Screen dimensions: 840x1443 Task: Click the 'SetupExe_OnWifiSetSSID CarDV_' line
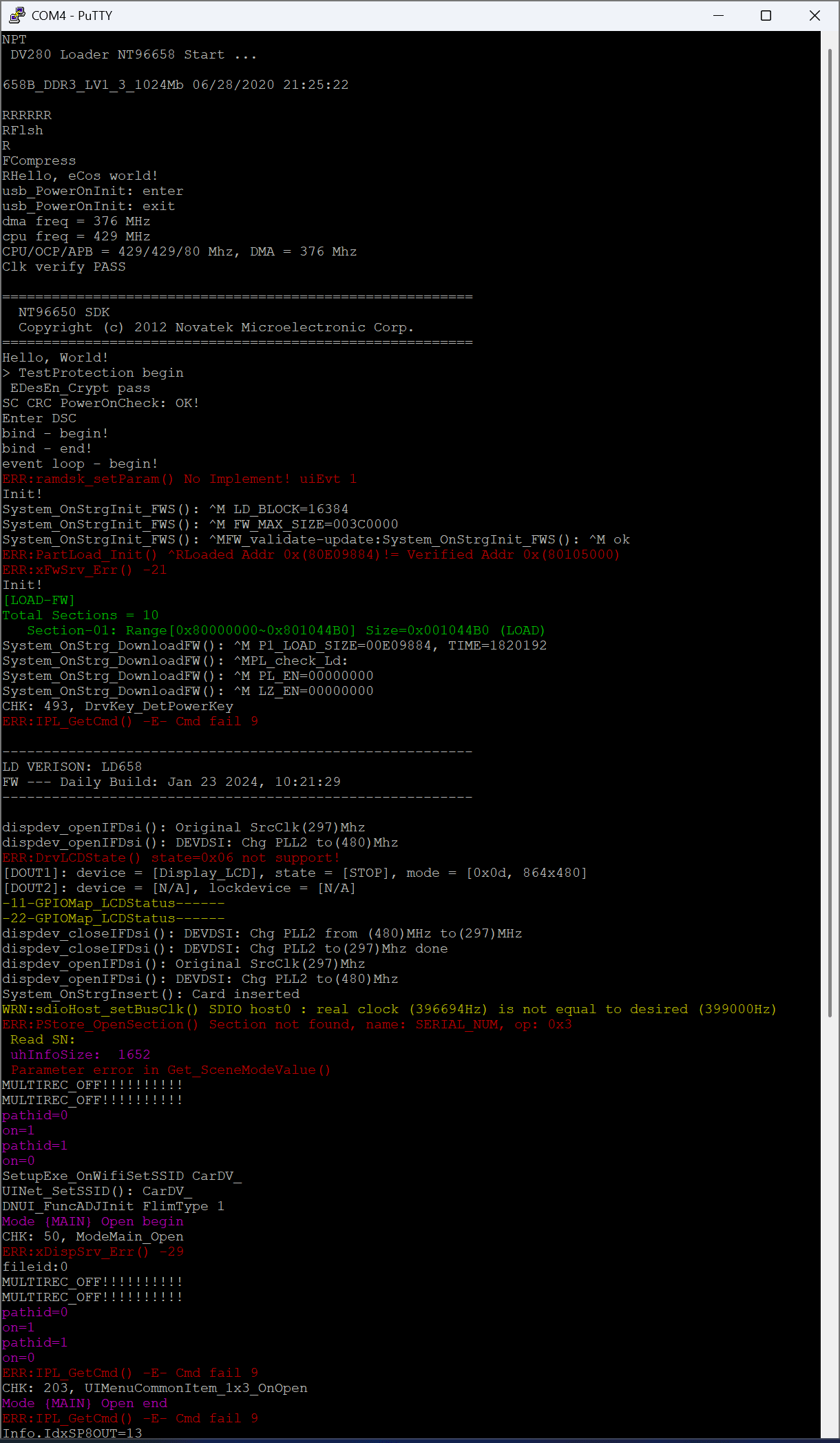pos(122,1176)
